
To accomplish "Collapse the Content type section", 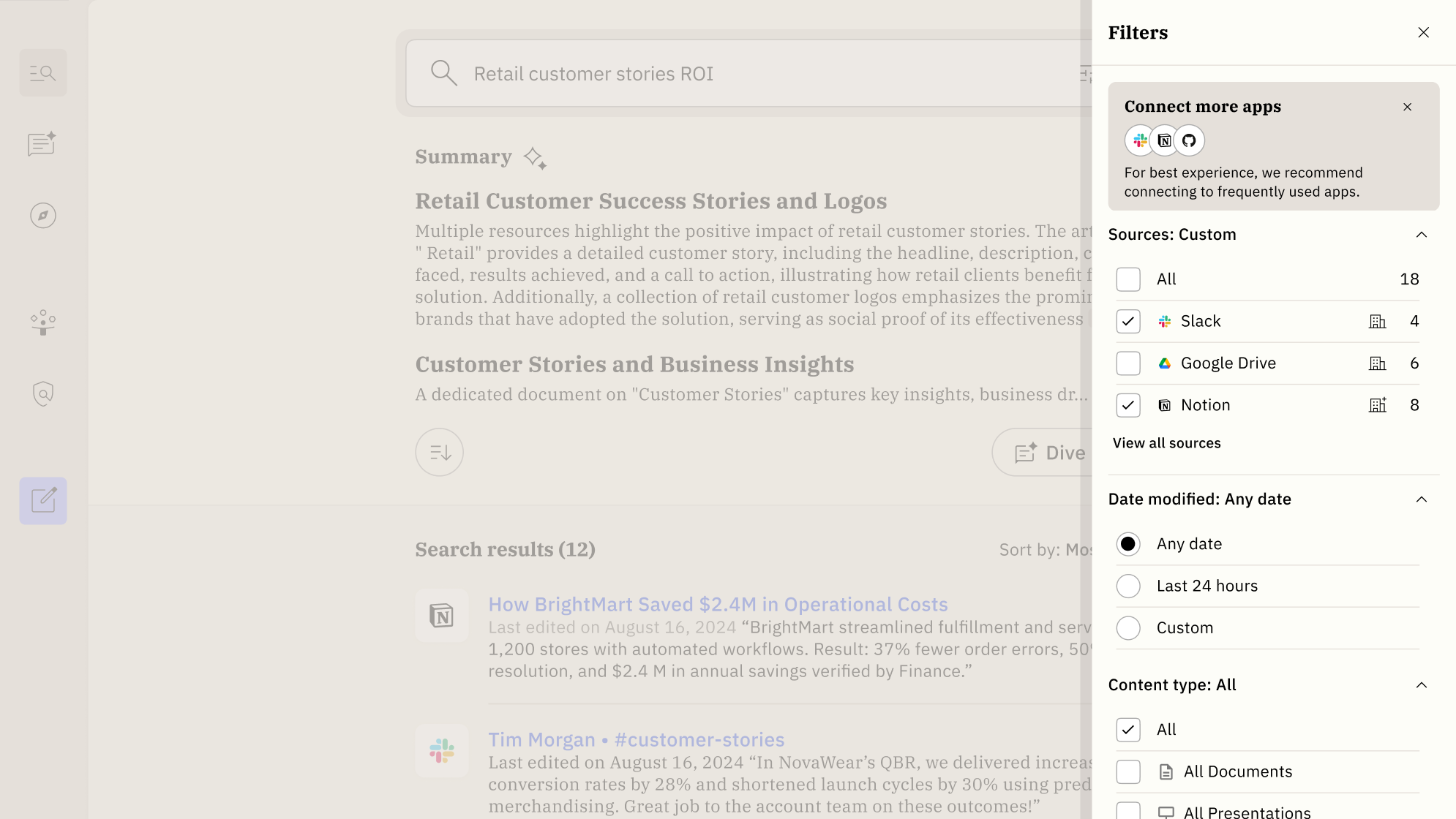I will pos(1421,685).
